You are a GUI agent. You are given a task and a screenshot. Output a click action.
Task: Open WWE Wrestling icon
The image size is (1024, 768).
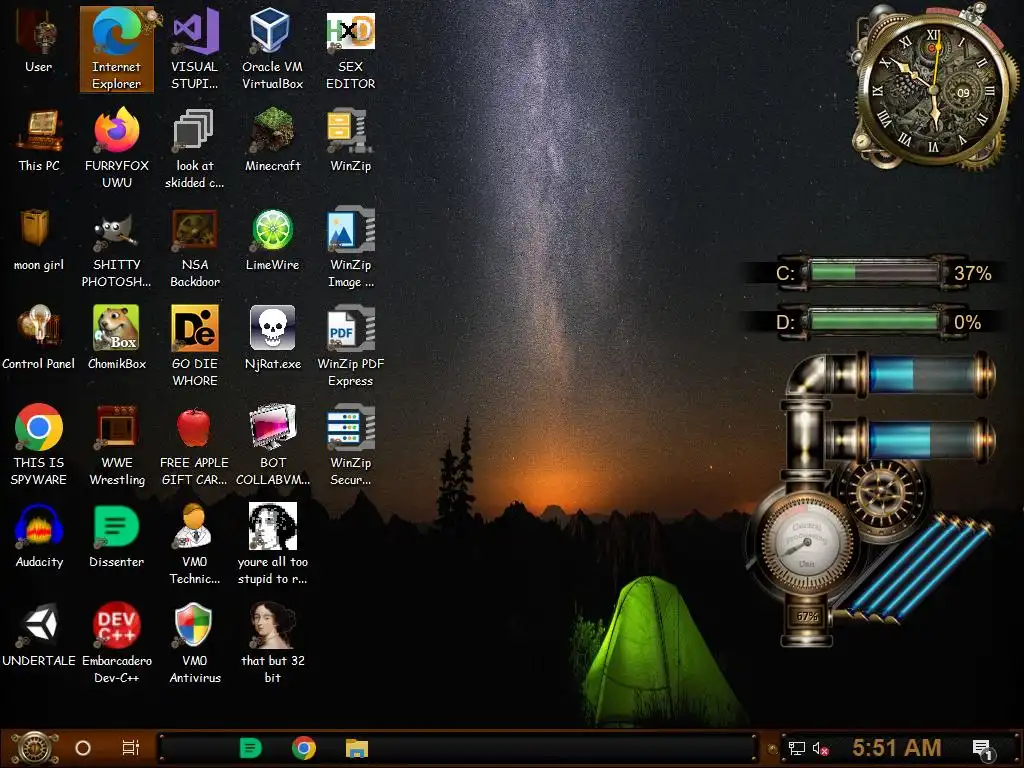(117, 445)
